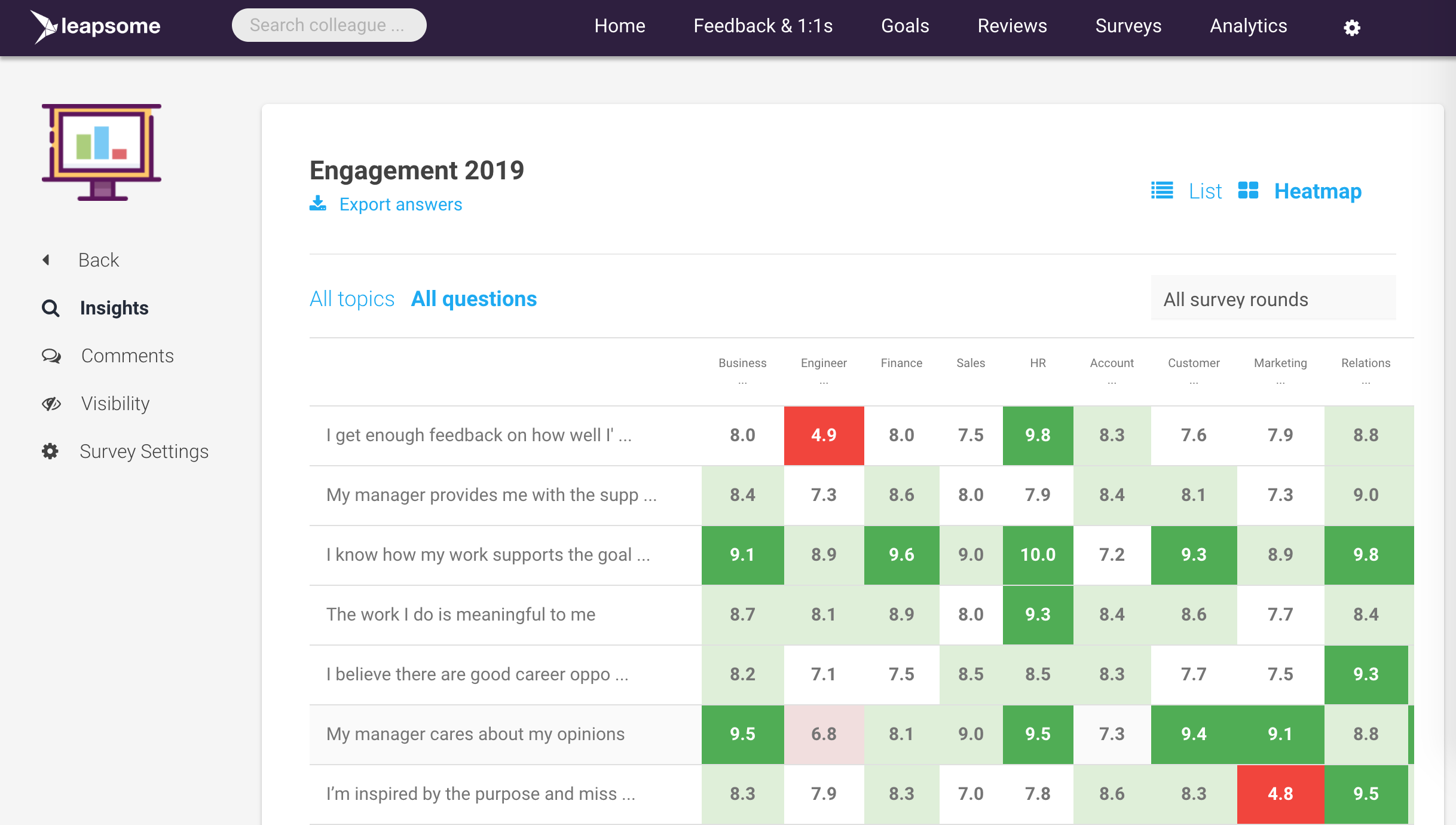Navigate to Surveys
The height and width of the screenshot is (825, 1456).
(x=1128, y=26)
